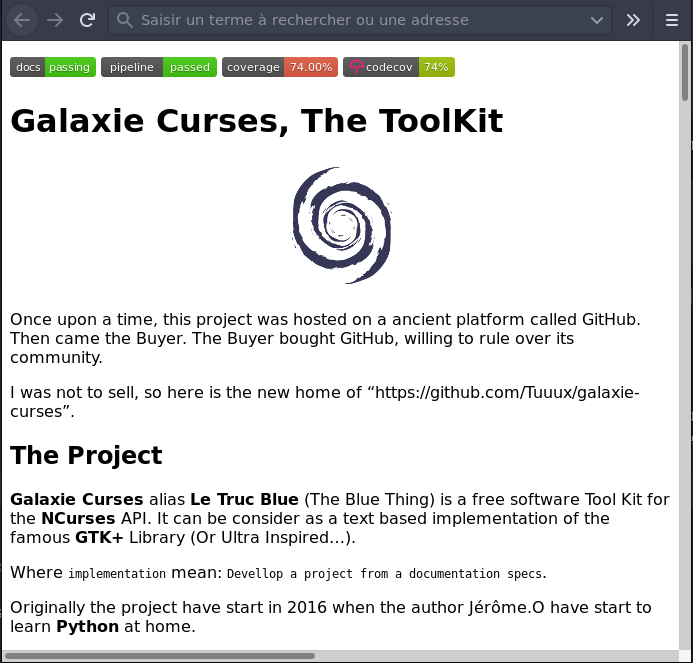Open the docs passing badge
This screenshot has width=693, height=663.
[x=53, y=67]
